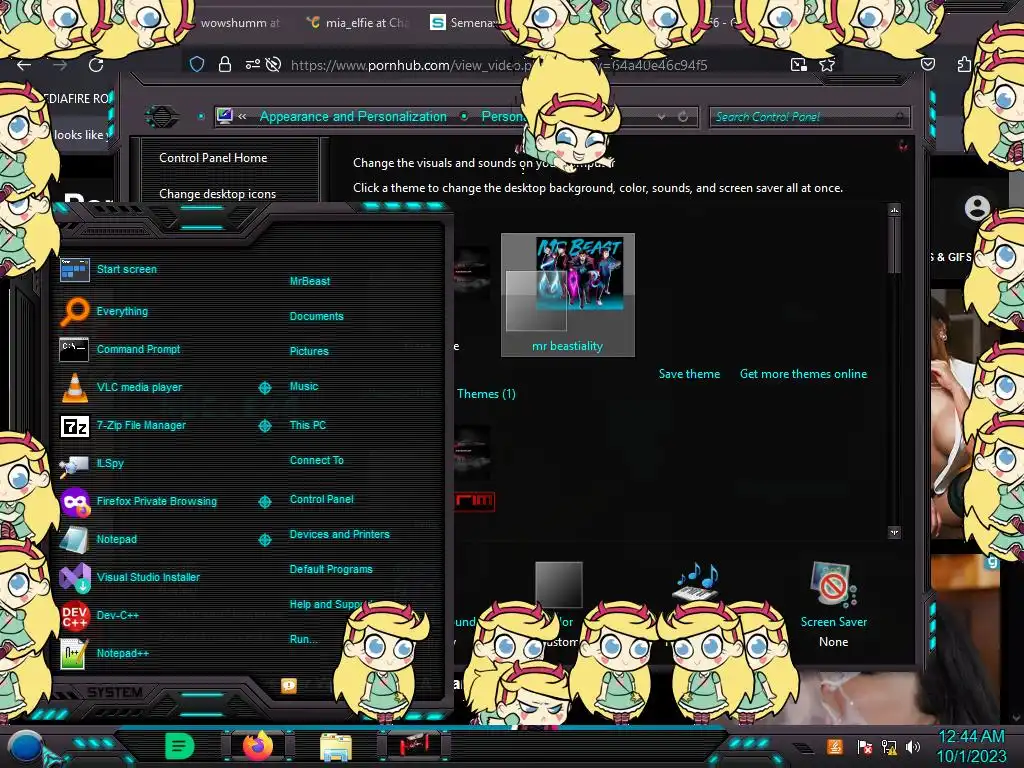Switch to Semena browser tab
1024x768 pixels.
point(462,22)
